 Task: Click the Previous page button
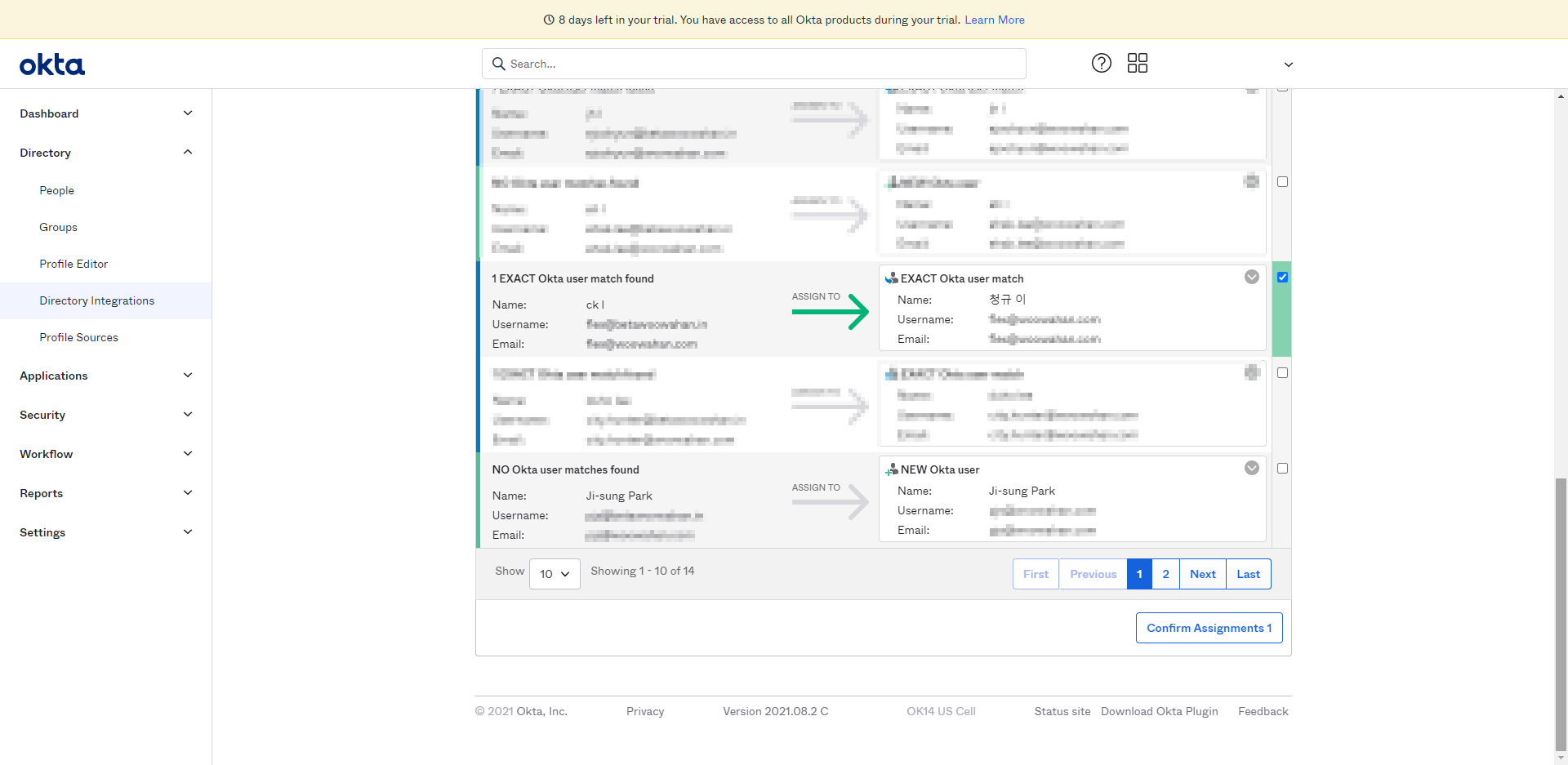tap(1093, 574)
